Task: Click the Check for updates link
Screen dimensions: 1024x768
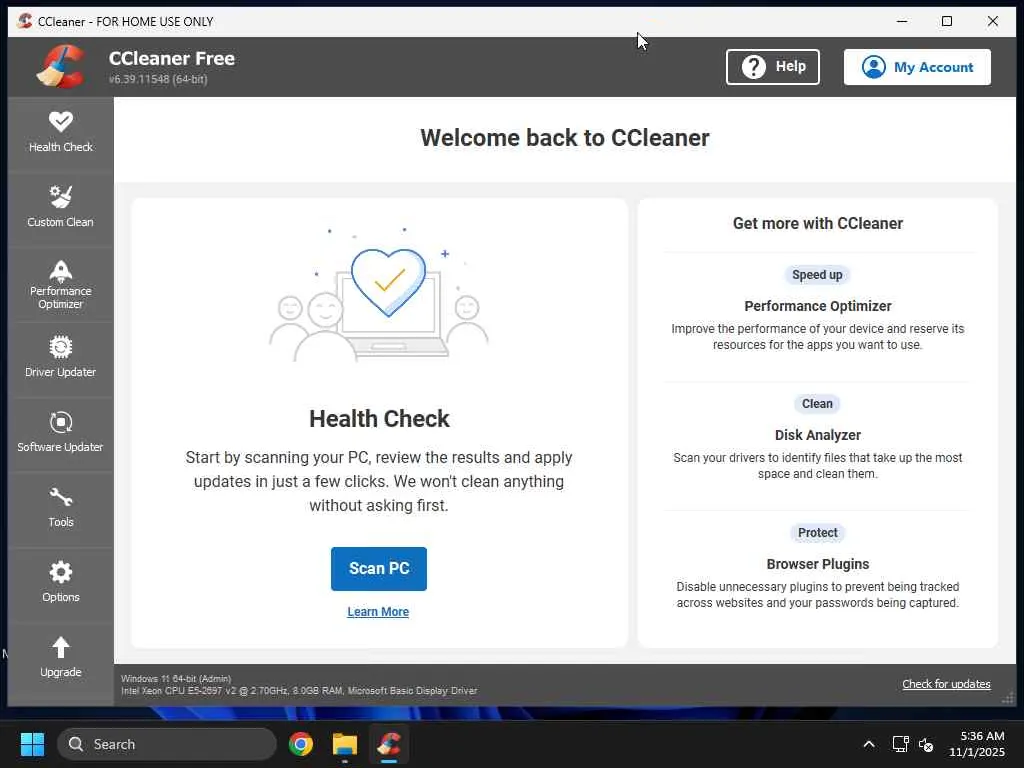Action: pyautogui.click(x=946, y=684)
